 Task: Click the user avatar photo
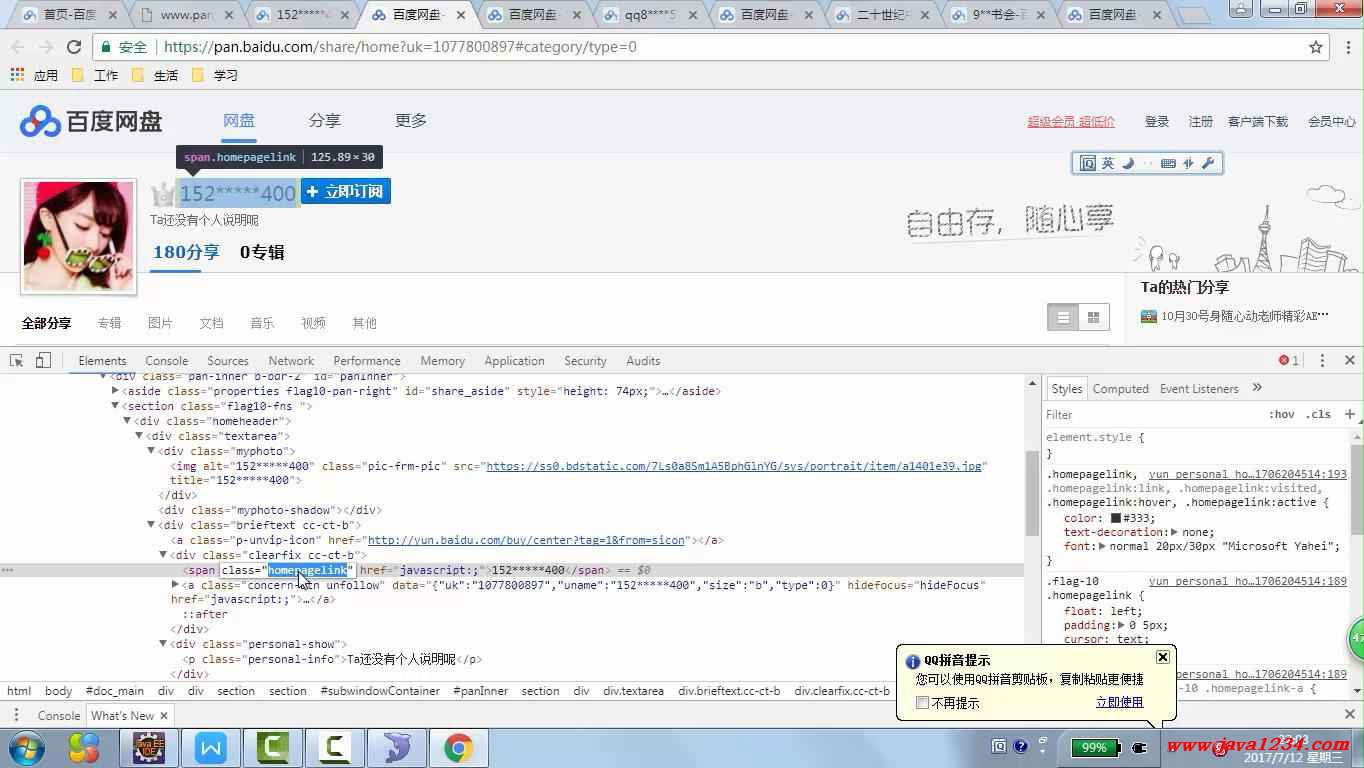coord(79,237)
